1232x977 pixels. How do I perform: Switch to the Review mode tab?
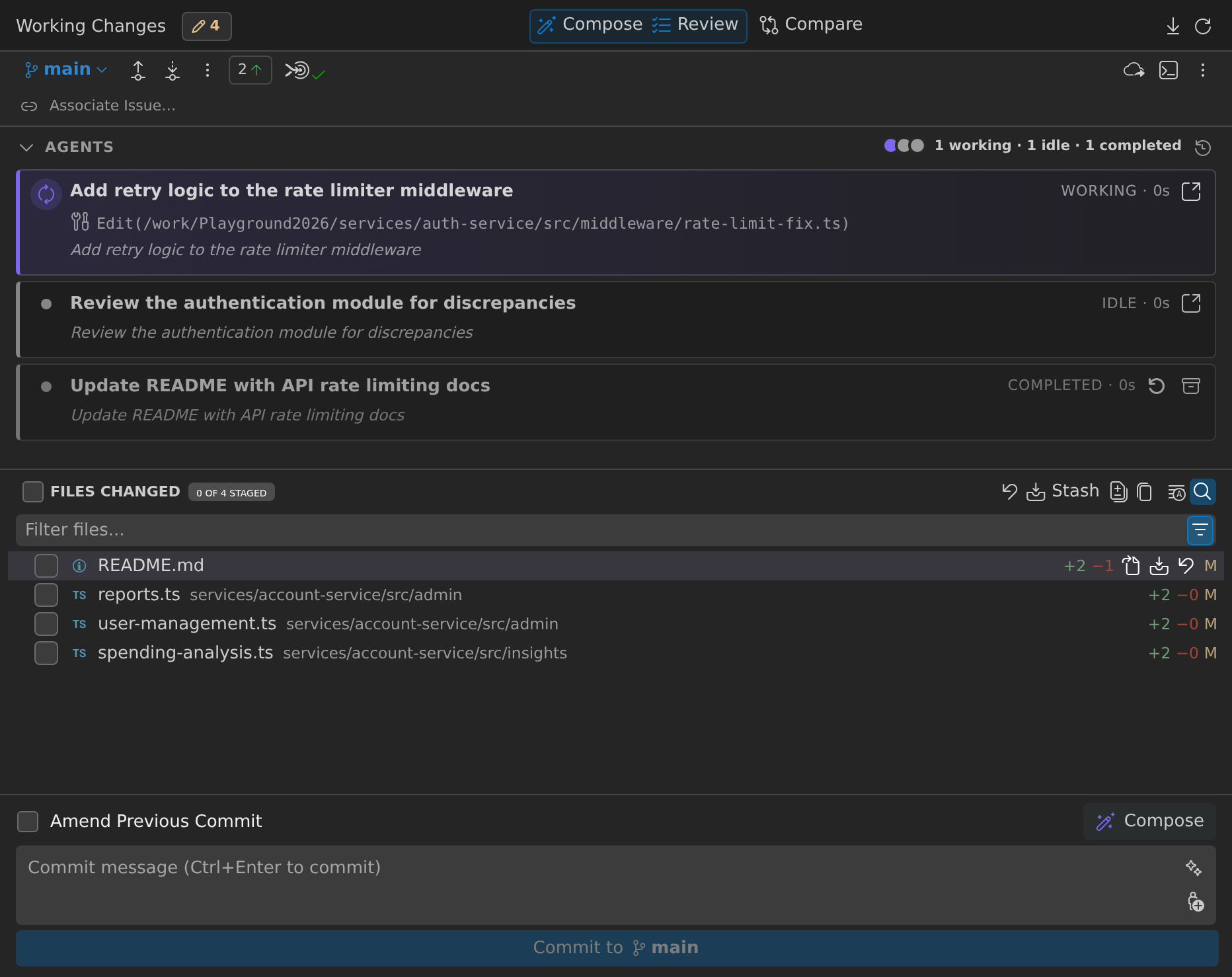click(695, 25)
